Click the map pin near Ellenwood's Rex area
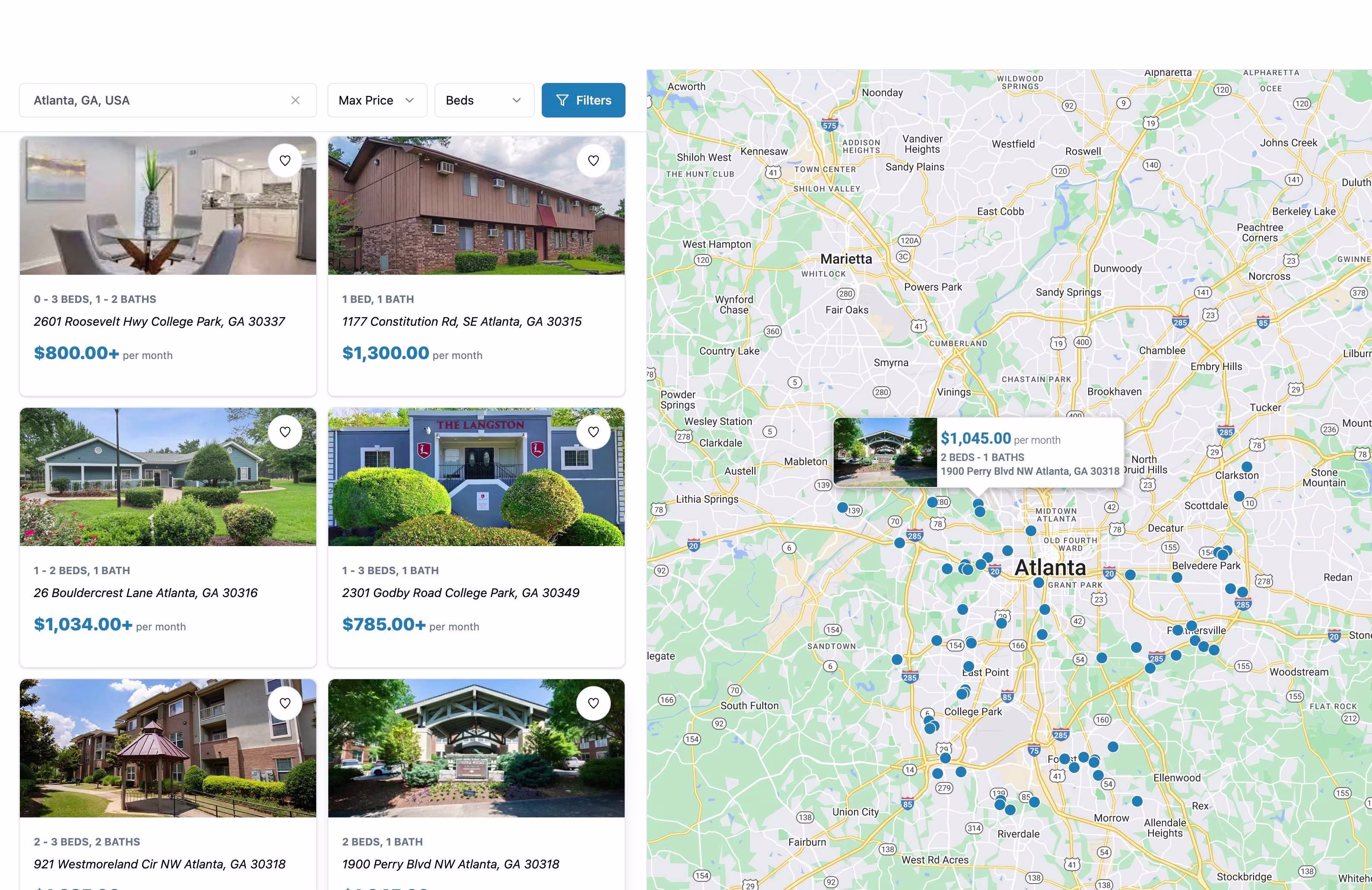 coord(1137,801)
